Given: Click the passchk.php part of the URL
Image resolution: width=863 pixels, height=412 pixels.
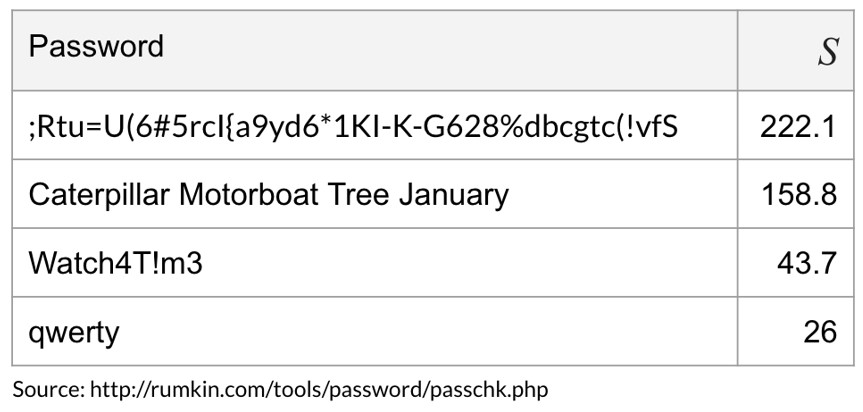Looking at the screenshot, I should coord(490,391).
